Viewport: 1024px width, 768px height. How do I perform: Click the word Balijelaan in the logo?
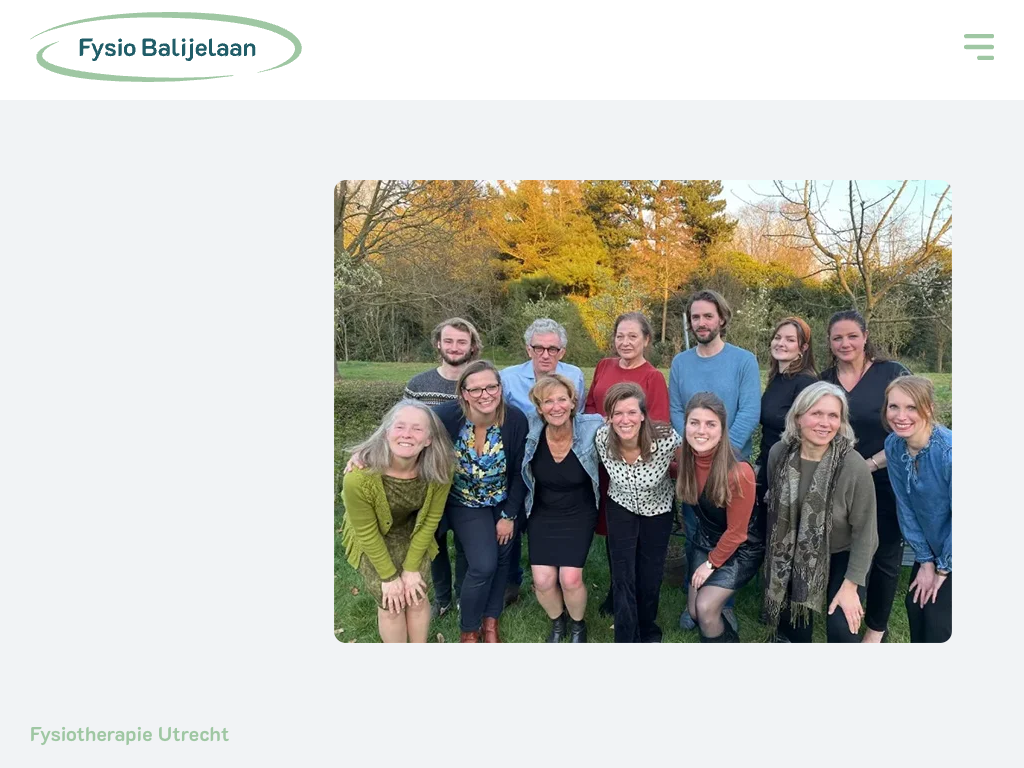[x=199, y=48]
